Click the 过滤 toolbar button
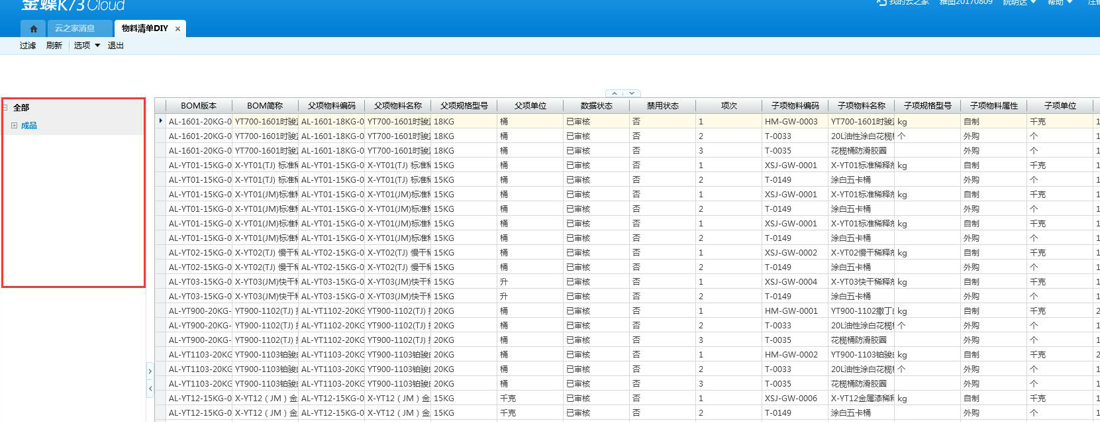1100x422 pixels. click(x=28, y=46)
